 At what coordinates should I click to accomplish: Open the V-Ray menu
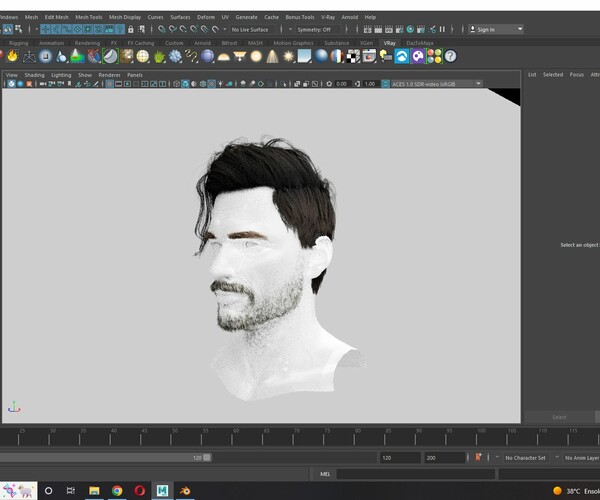[x=328, y=17]
